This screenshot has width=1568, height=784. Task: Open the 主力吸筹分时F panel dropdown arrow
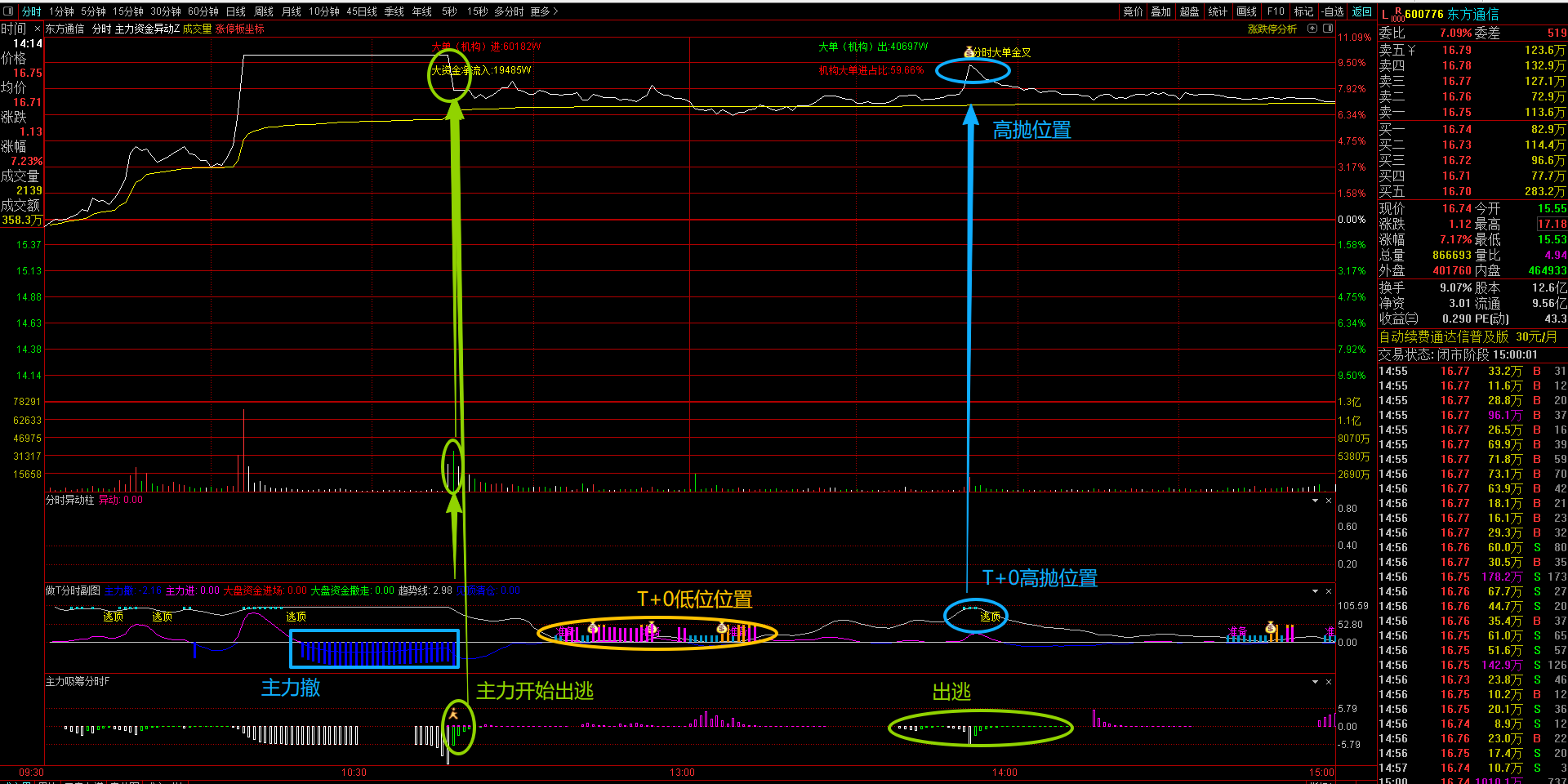[x=1315, y=682]
